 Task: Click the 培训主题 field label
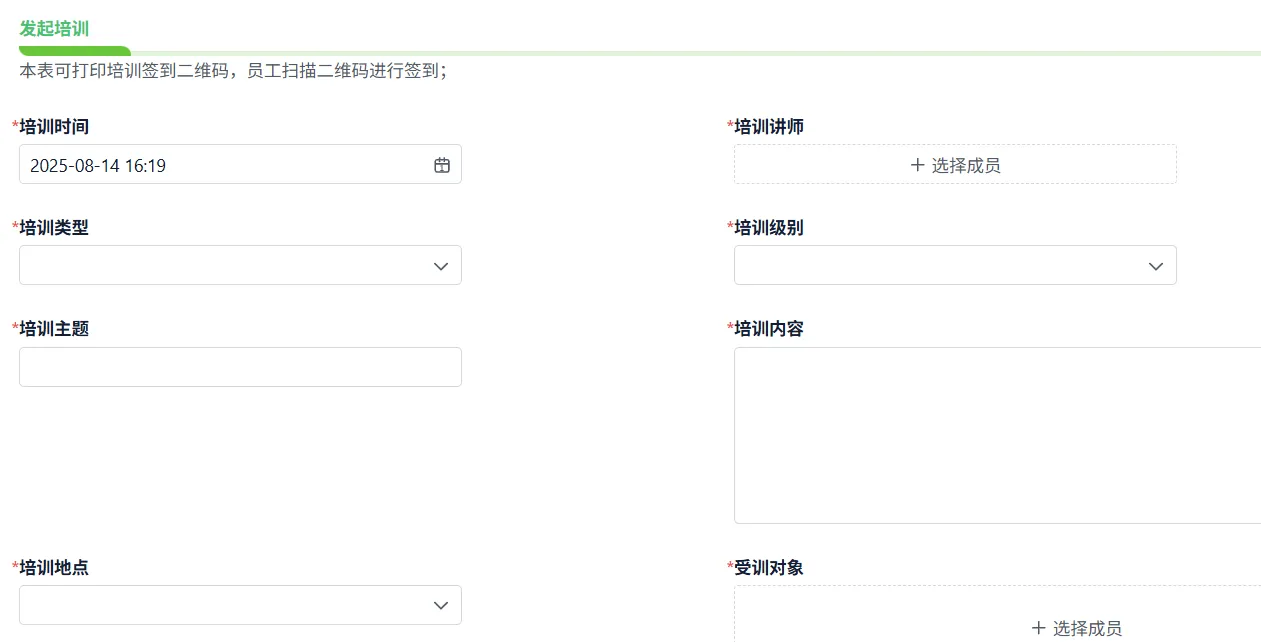(54, 329)
